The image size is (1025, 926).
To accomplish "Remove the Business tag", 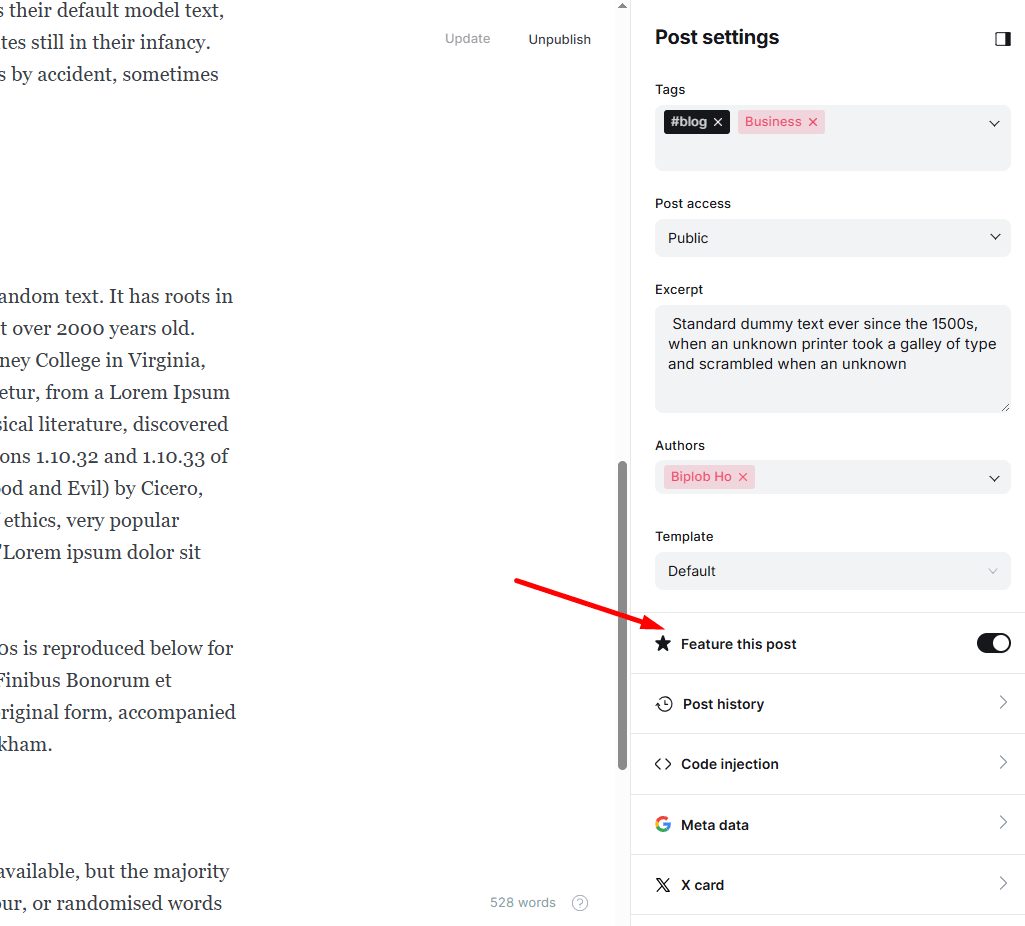I will [813, 122].
